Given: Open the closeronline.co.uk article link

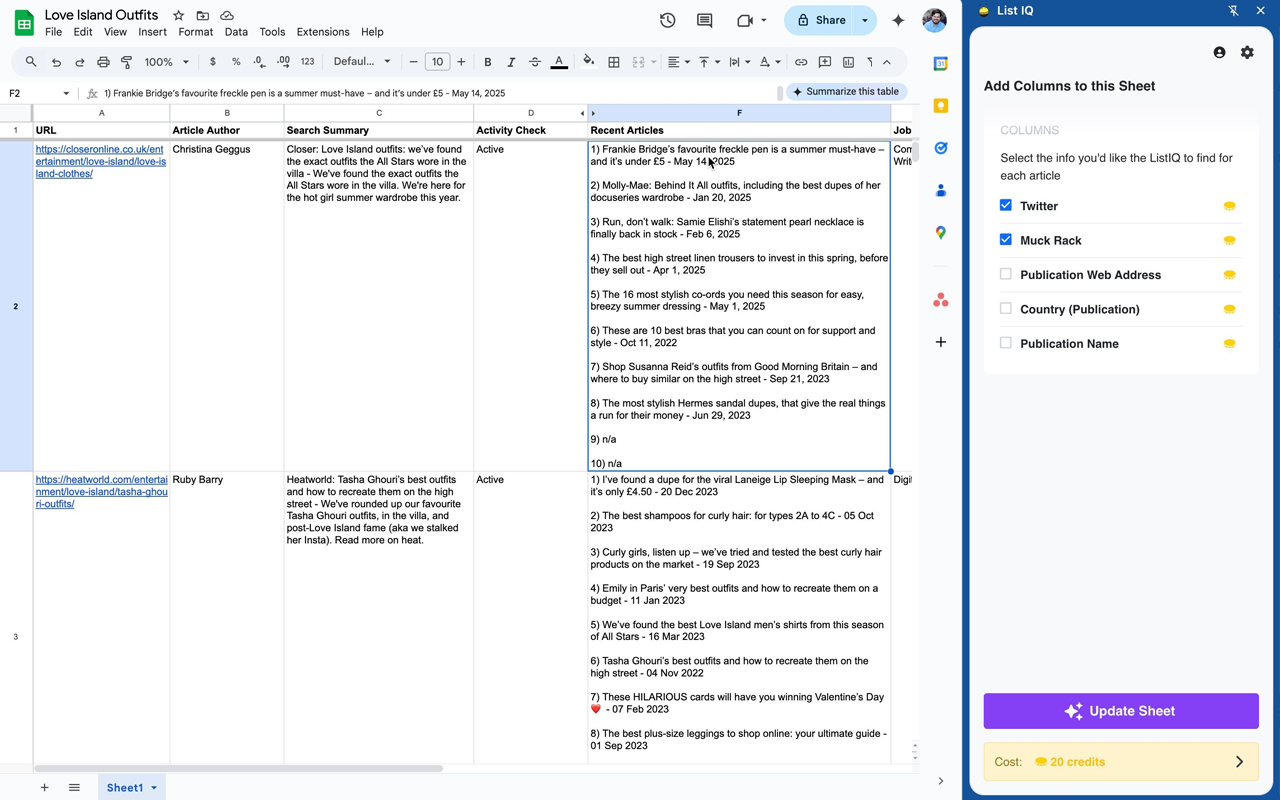Looking at the screenshot, I should (100, 161).
